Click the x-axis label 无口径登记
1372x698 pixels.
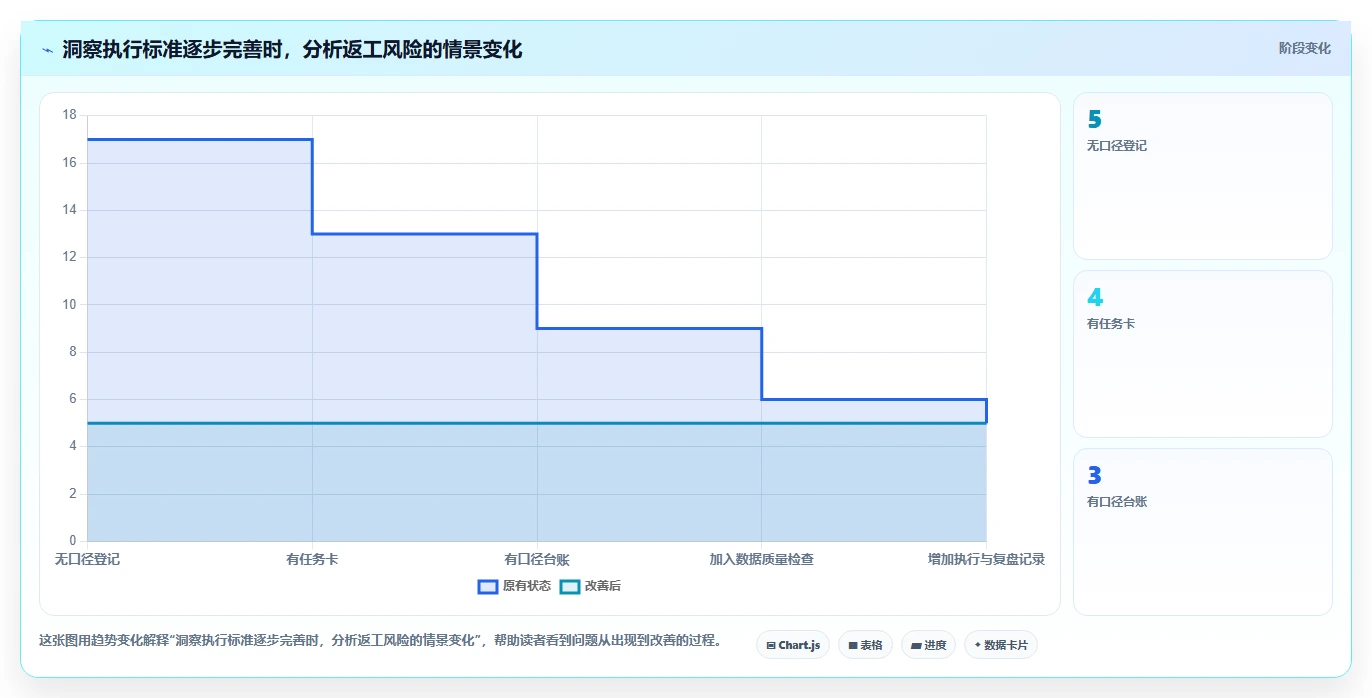[87, 559]
